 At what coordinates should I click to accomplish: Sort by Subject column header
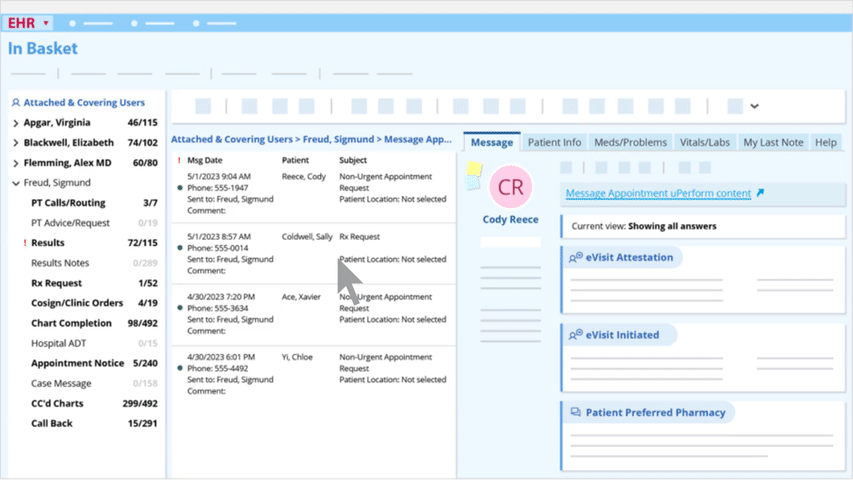[x=353, y=160]
